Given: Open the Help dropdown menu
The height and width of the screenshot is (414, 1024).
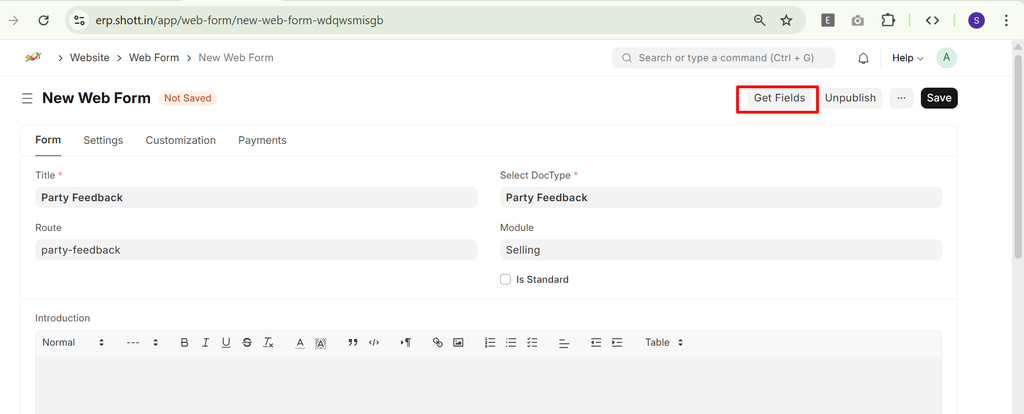Looking at the screenshot, I should click(x=907, y=58).
